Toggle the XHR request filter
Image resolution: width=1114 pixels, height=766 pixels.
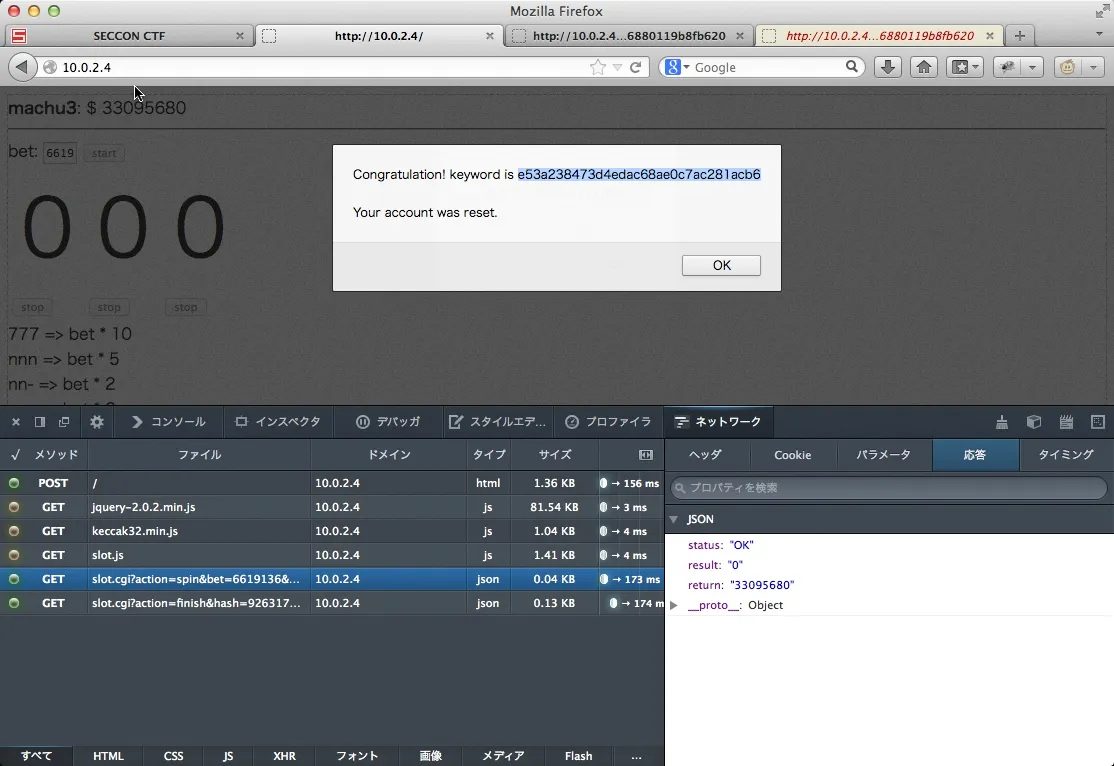tap(284, 756)
